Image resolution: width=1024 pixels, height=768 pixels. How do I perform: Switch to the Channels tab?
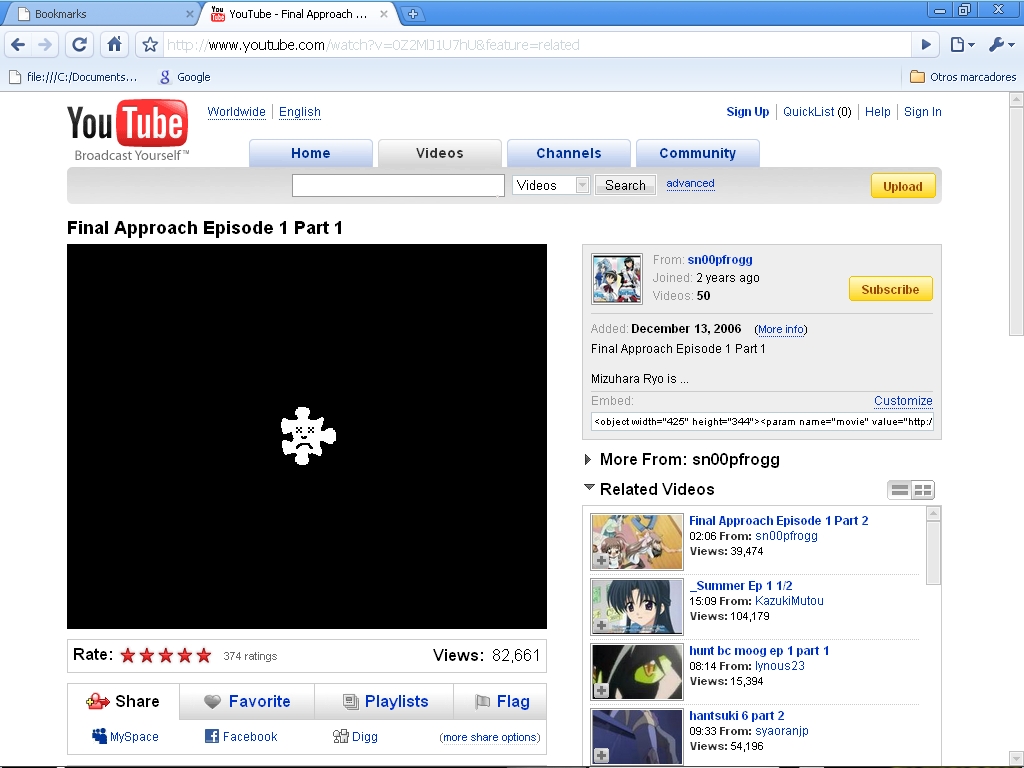pos(569,153)
